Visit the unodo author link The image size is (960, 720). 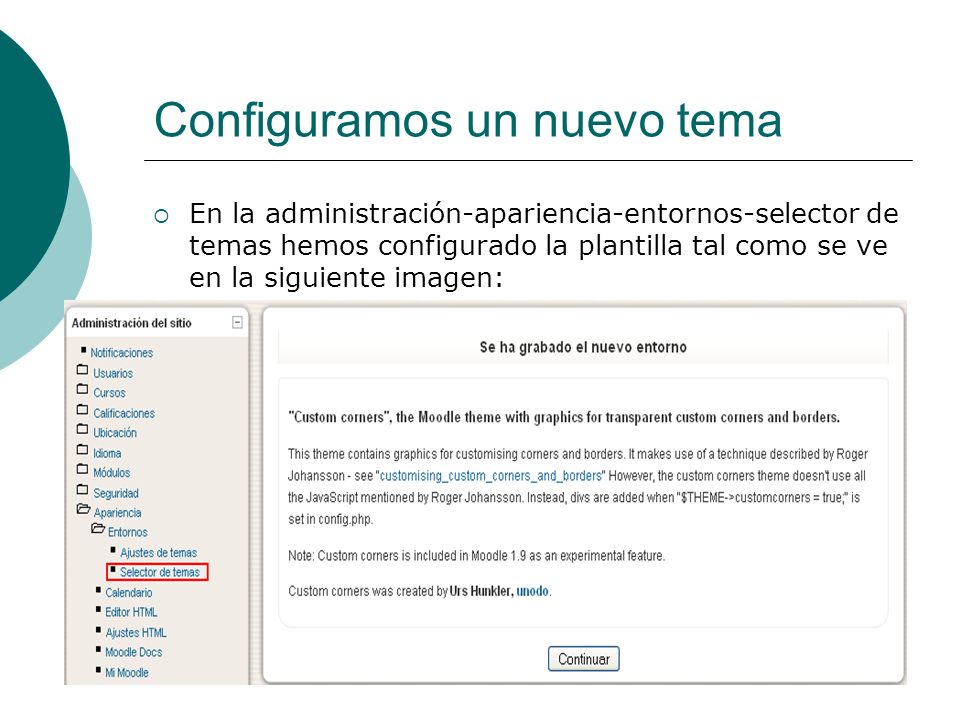532,591
